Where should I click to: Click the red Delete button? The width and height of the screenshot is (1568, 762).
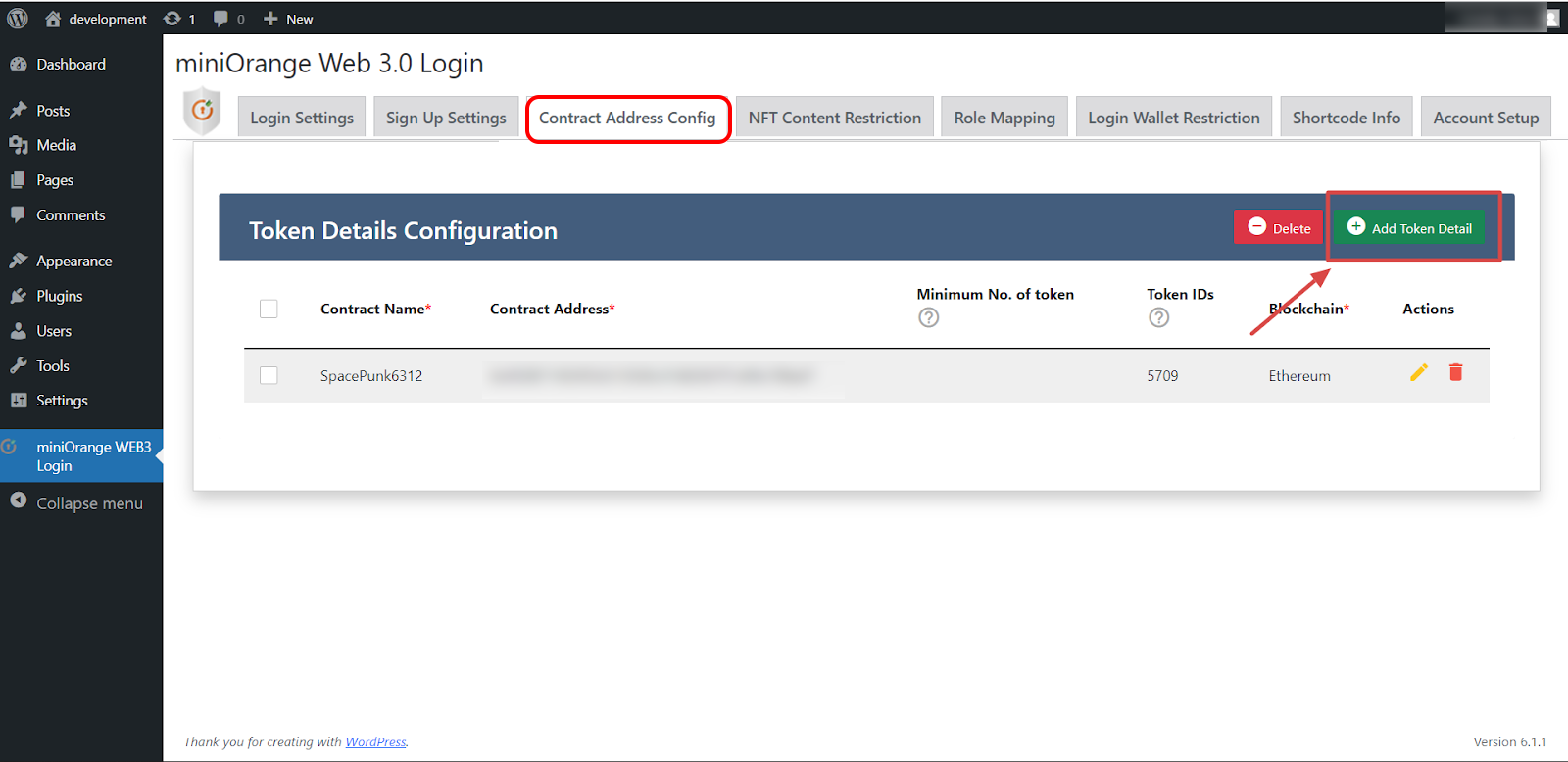tap(1278, 227)
